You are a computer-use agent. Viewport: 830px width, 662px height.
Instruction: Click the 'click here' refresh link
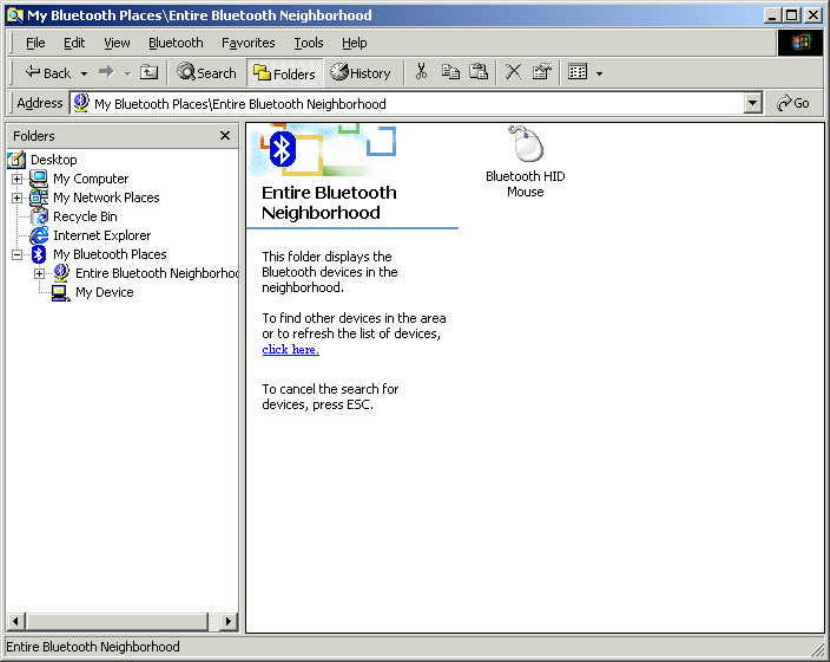(x=291, y=349)
